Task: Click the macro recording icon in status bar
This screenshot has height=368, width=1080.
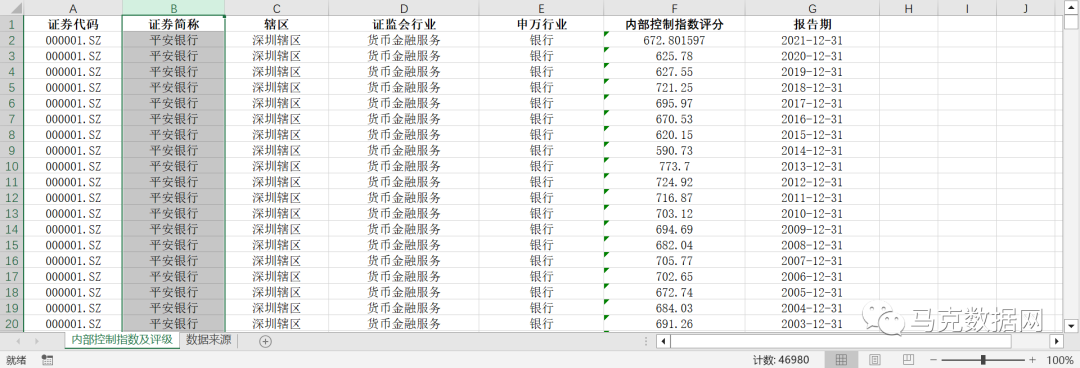Action: [47, 360]
